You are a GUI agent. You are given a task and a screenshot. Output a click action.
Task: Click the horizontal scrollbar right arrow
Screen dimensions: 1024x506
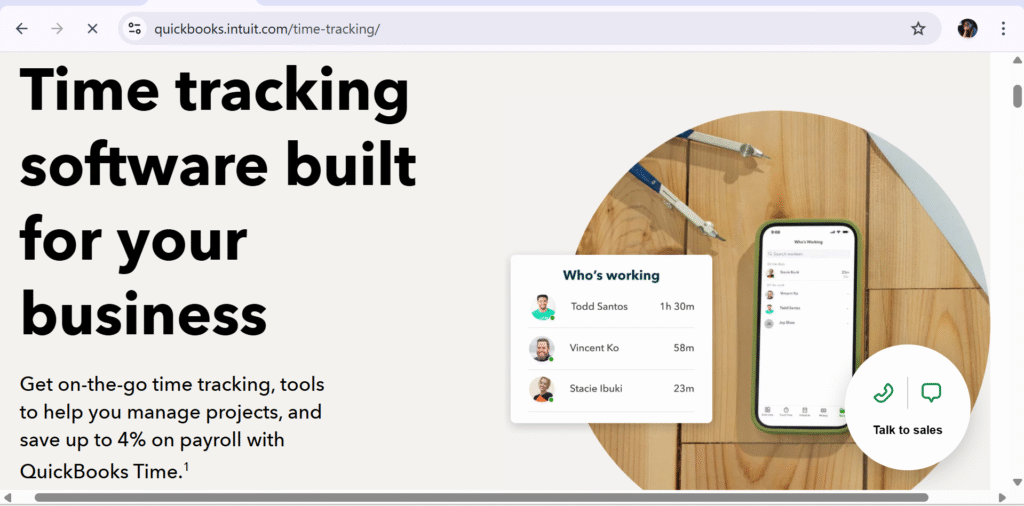point(1003,498)
